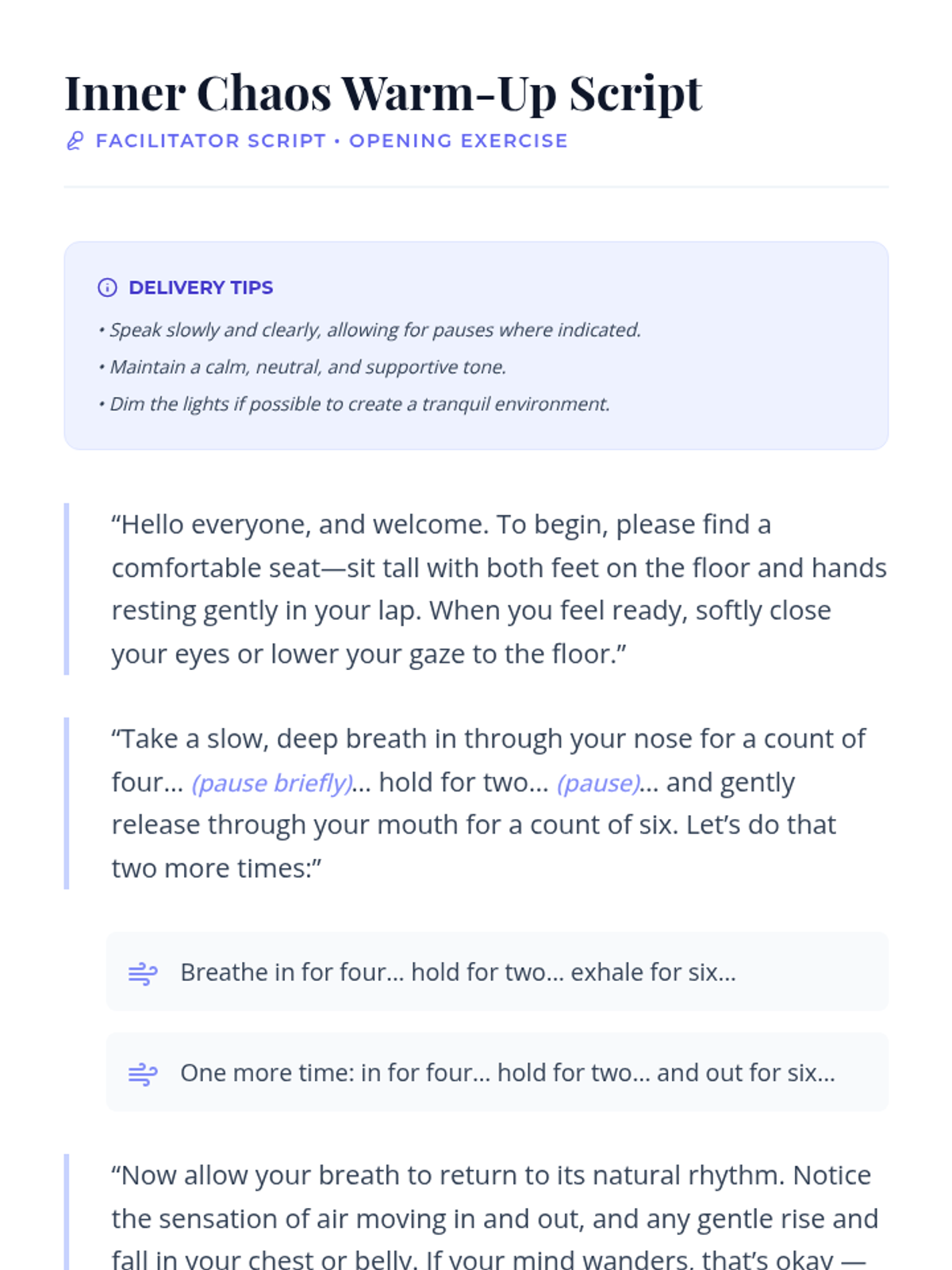Click the "DELIVERY TIPS" heading
The width and height of the screenshot is (952, 1270).
[x=201, y=287]
